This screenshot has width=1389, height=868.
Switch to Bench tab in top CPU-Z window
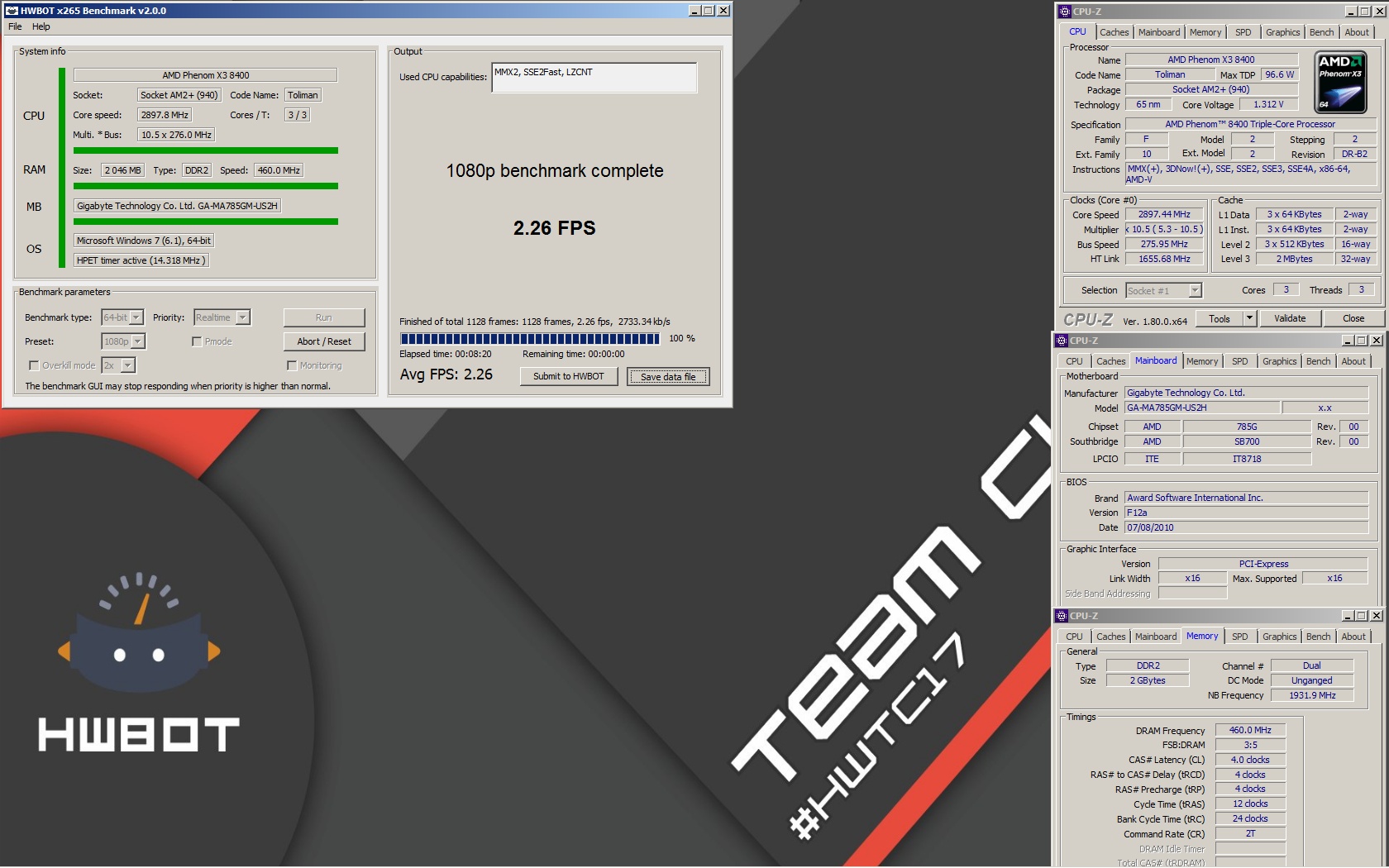1321,32
